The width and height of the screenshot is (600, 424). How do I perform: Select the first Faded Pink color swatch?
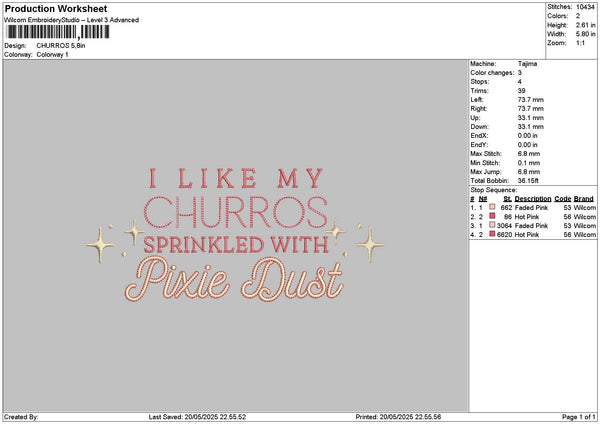coord(493,207)
